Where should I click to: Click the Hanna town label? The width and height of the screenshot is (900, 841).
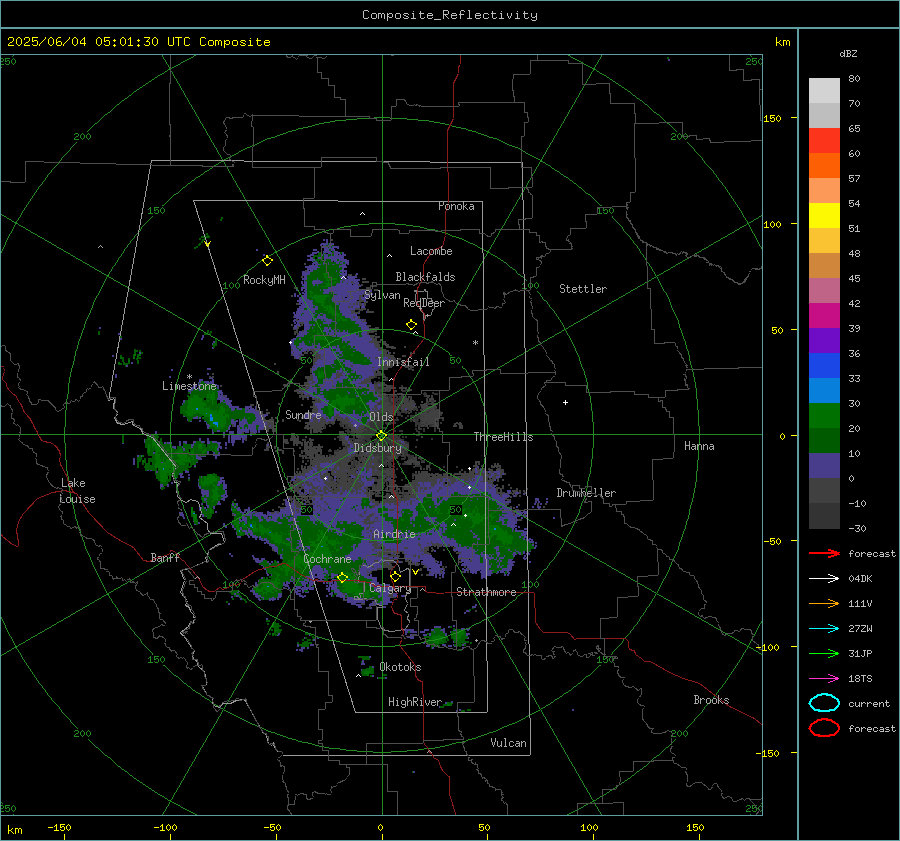click(x=699, y=446)
